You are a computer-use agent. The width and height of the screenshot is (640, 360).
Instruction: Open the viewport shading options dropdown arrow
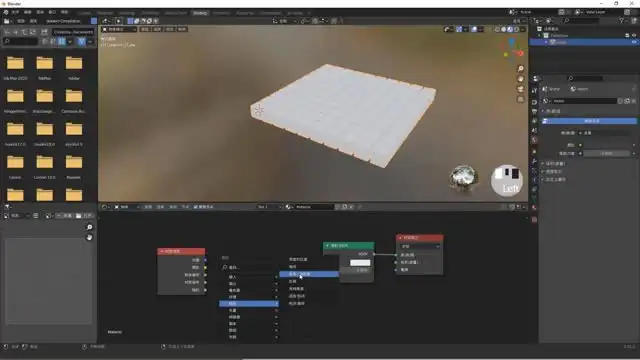[x=523, y=29]
